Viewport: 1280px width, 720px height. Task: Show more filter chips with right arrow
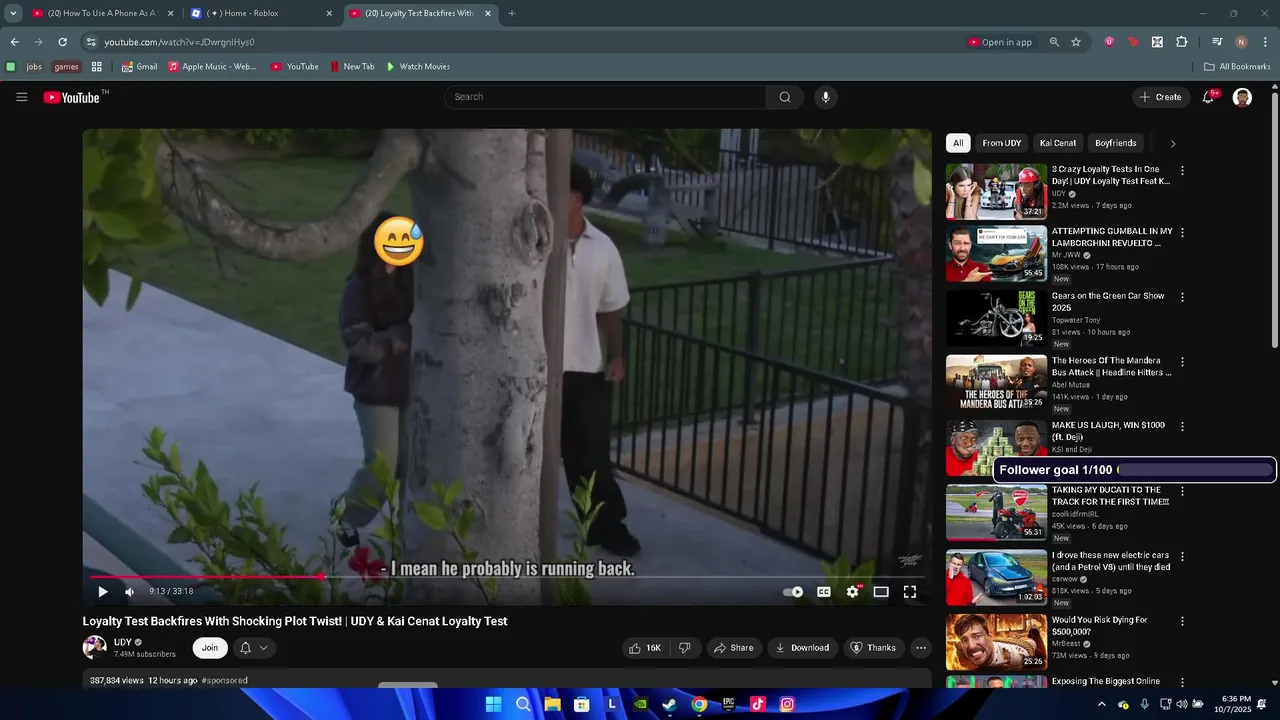[x=1173, y=143]
